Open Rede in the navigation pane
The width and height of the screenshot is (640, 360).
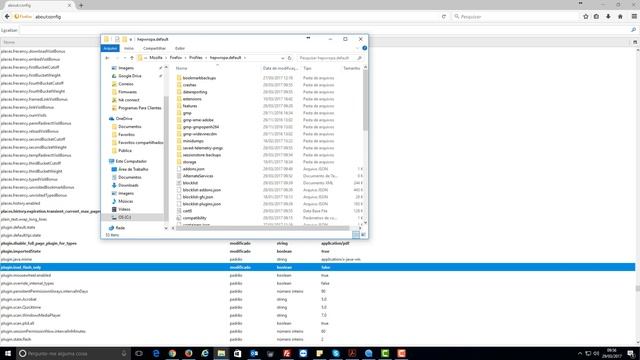click(120, 228)
